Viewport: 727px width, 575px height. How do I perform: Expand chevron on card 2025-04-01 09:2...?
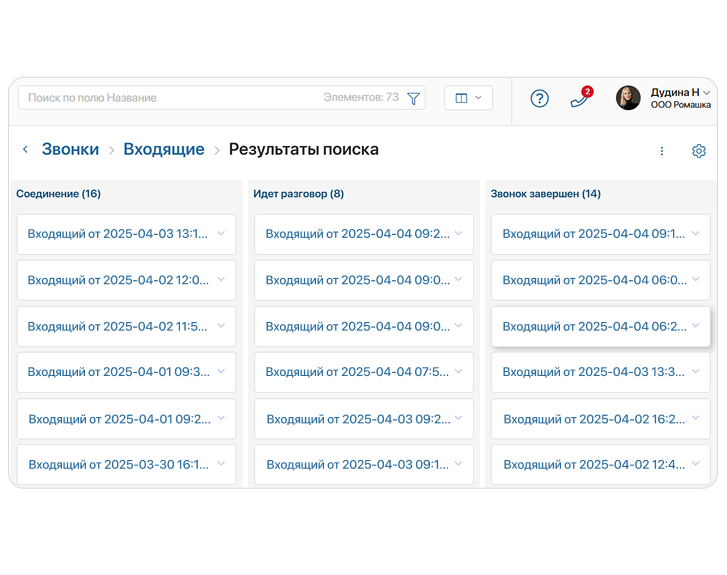(221, 418)
